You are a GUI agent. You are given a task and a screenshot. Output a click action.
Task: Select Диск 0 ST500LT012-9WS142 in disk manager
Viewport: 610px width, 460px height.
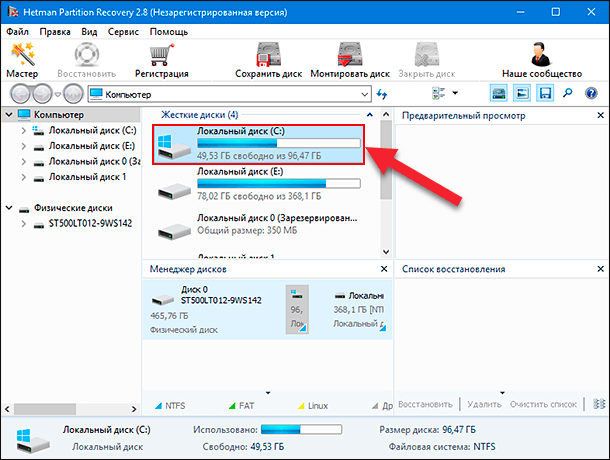click(x=212, y=310)
